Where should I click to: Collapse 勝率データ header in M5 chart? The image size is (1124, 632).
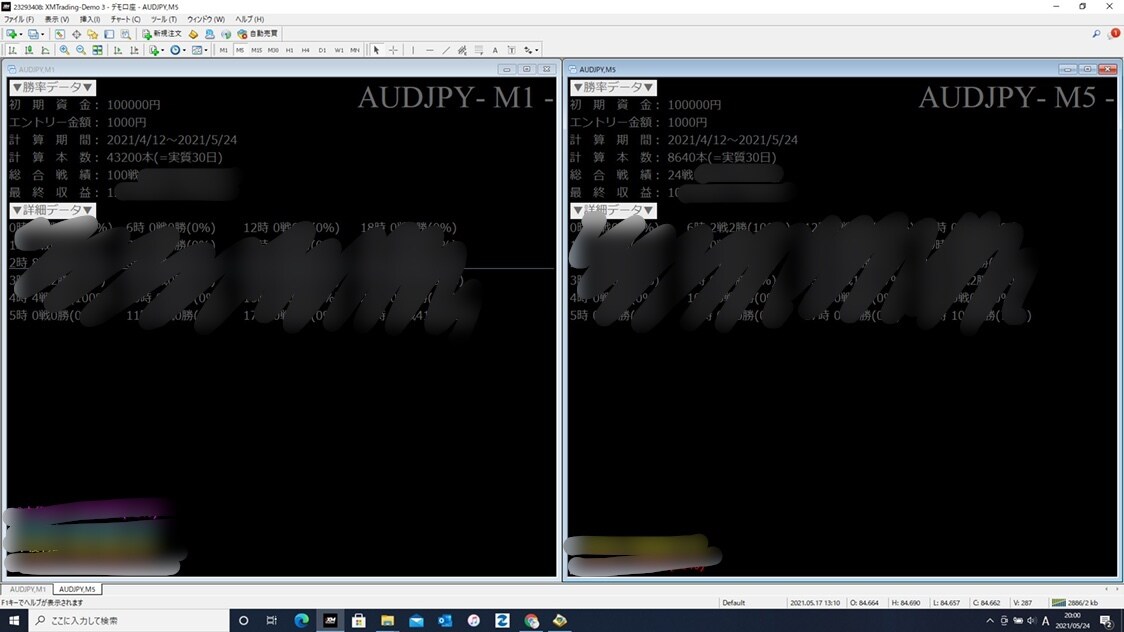point(613,87)
